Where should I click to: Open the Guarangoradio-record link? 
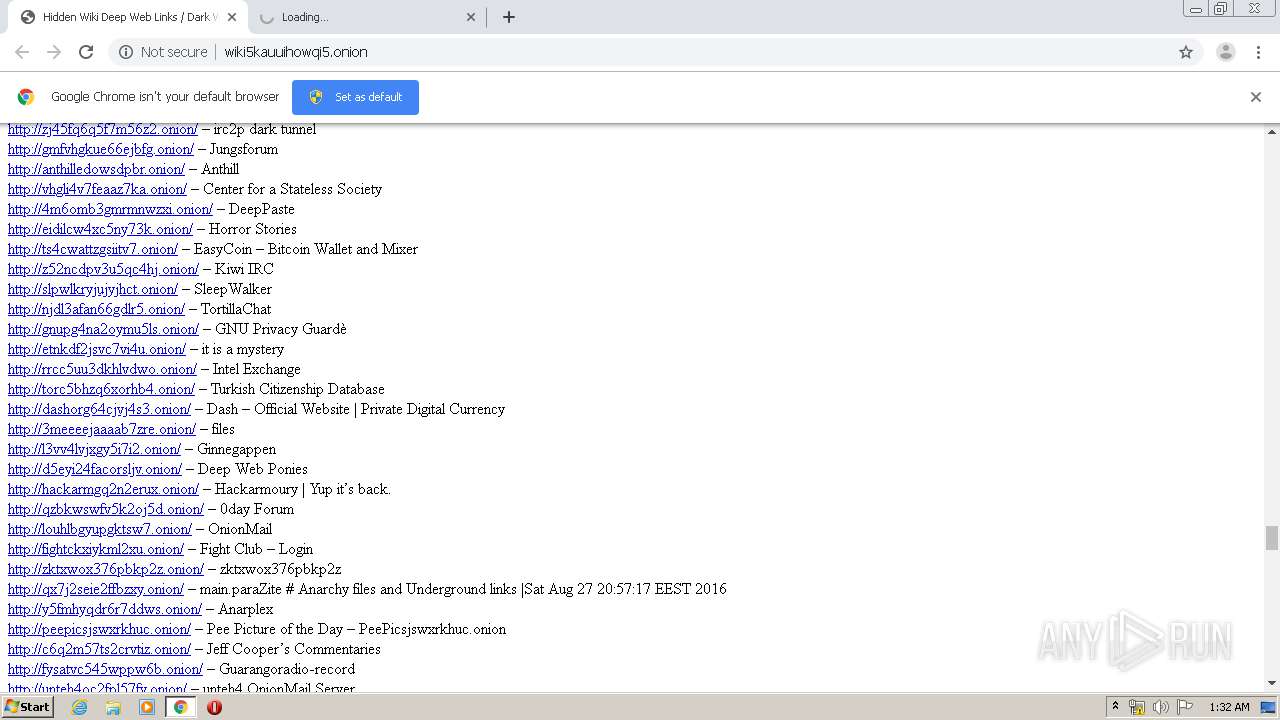point(105,669)
